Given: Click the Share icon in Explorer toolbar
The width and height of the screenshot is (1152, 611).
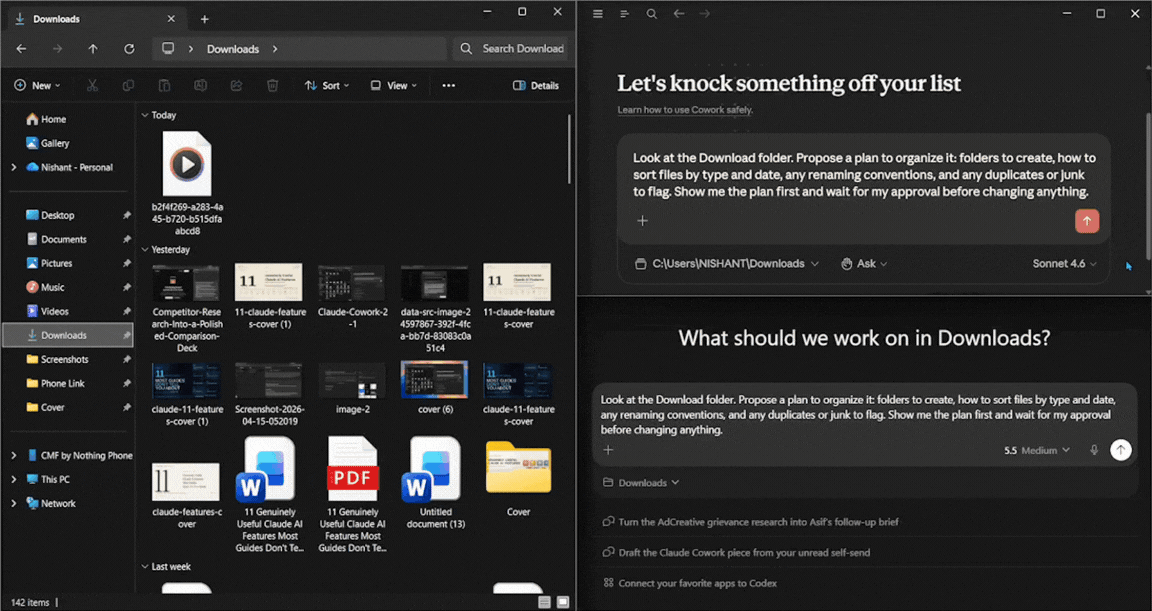Looking at the screenshot, I should 236,85.
